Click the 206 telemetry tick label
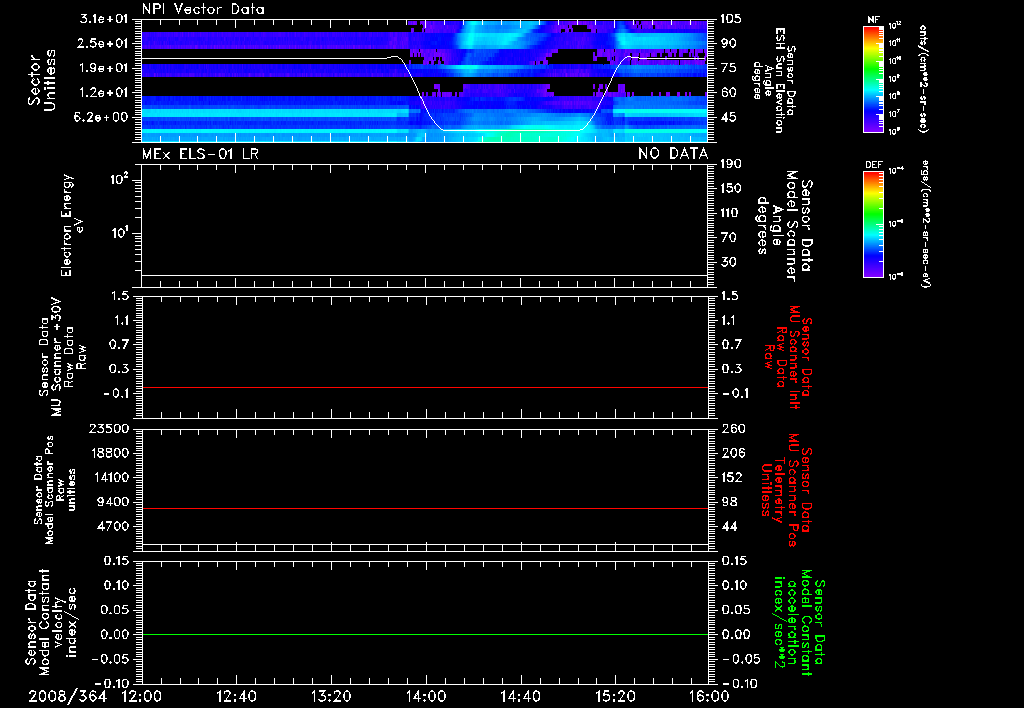 click(733, 453)
